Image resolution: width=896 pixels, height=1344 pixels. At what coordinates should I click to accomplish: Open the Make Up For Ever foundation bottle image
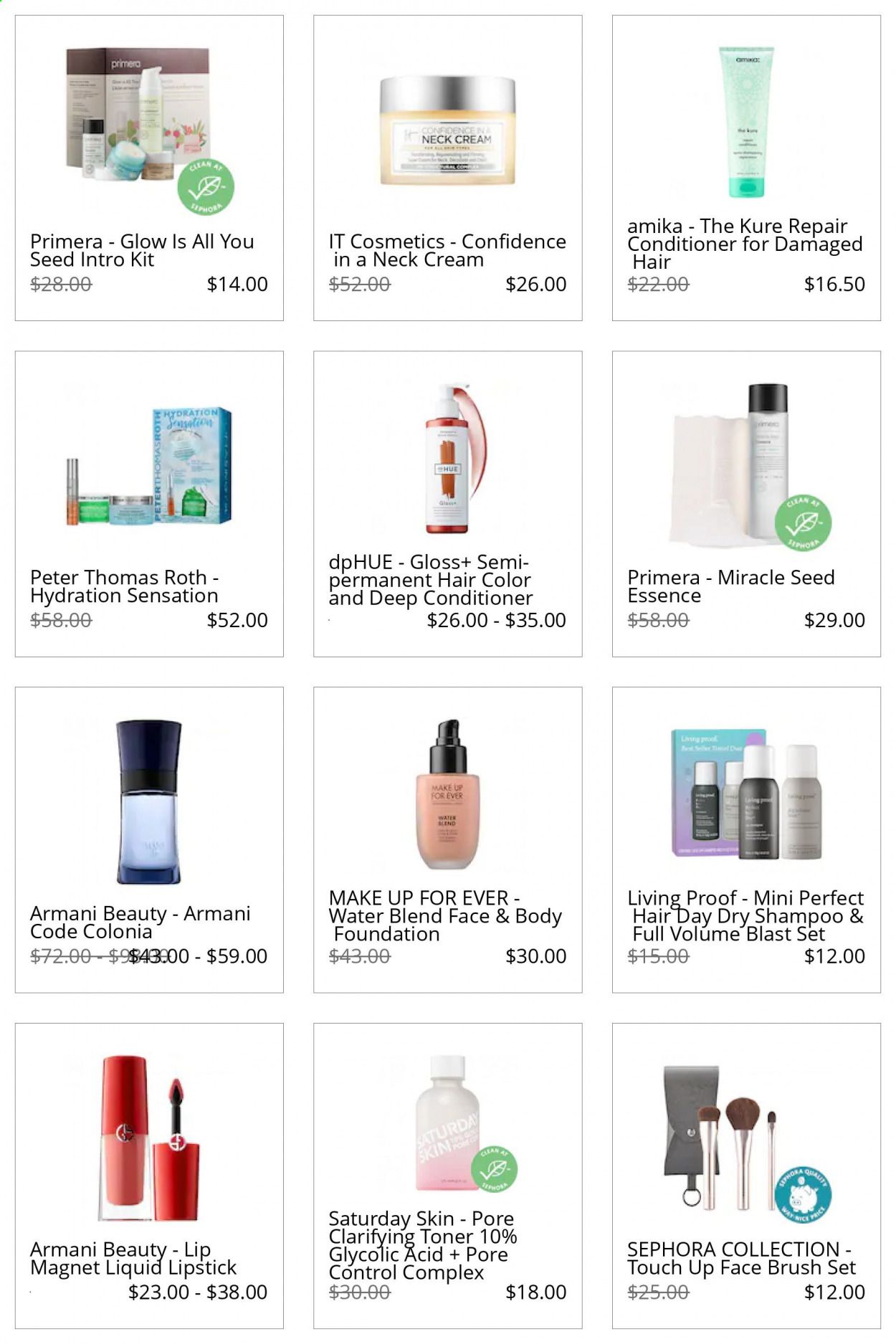click(448, 795)
